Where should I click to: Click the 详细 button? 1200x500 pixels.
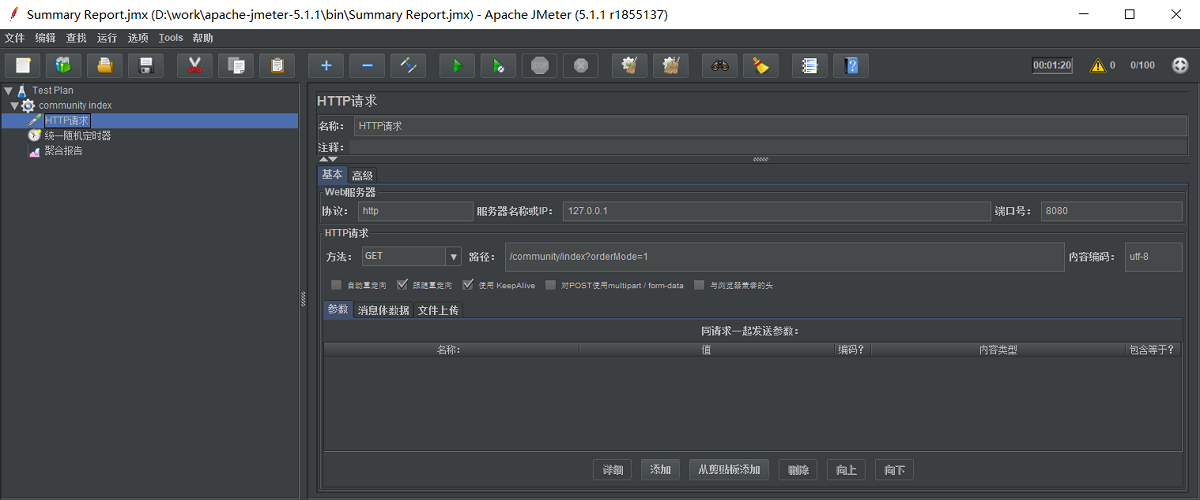(x=613, y=470)
